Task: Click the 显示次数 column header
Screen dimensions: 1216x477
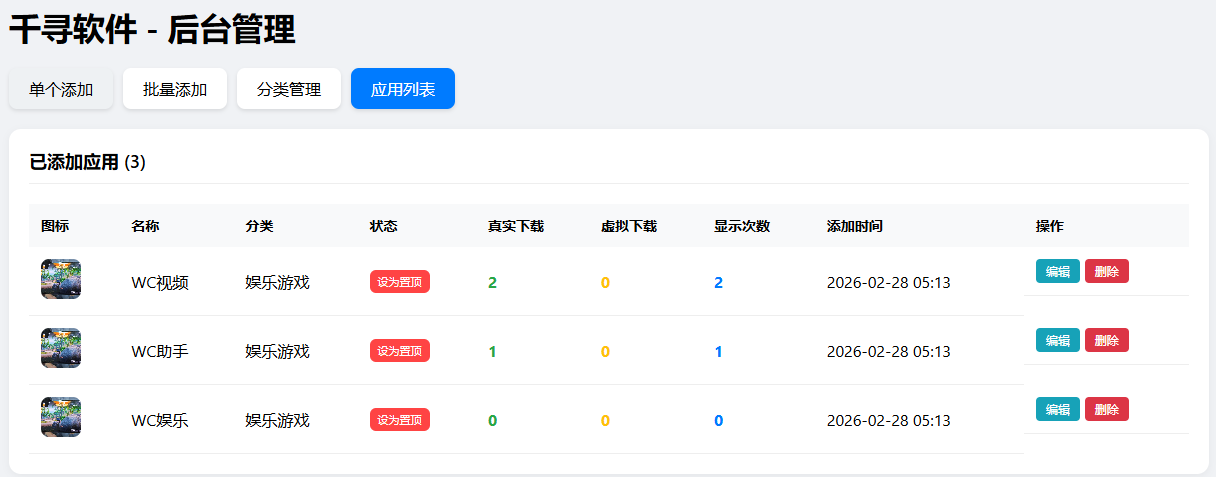Action: pyautogui.click(x=742, y=226)
